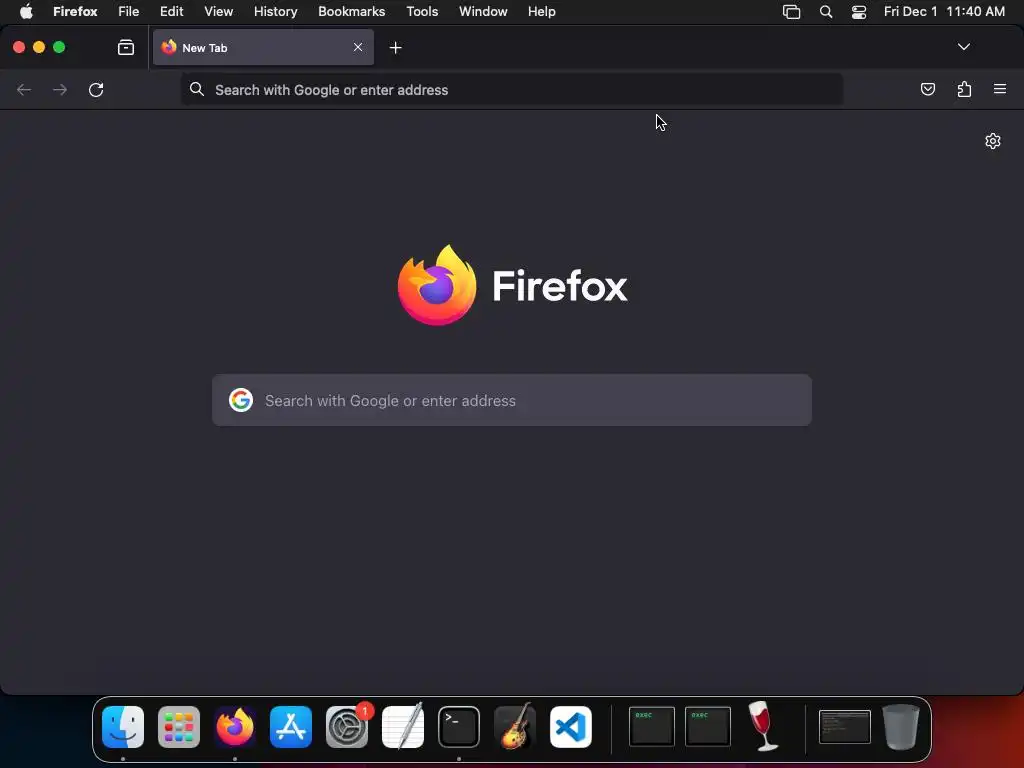Open TextEdit from the Dock

(403, 727)
